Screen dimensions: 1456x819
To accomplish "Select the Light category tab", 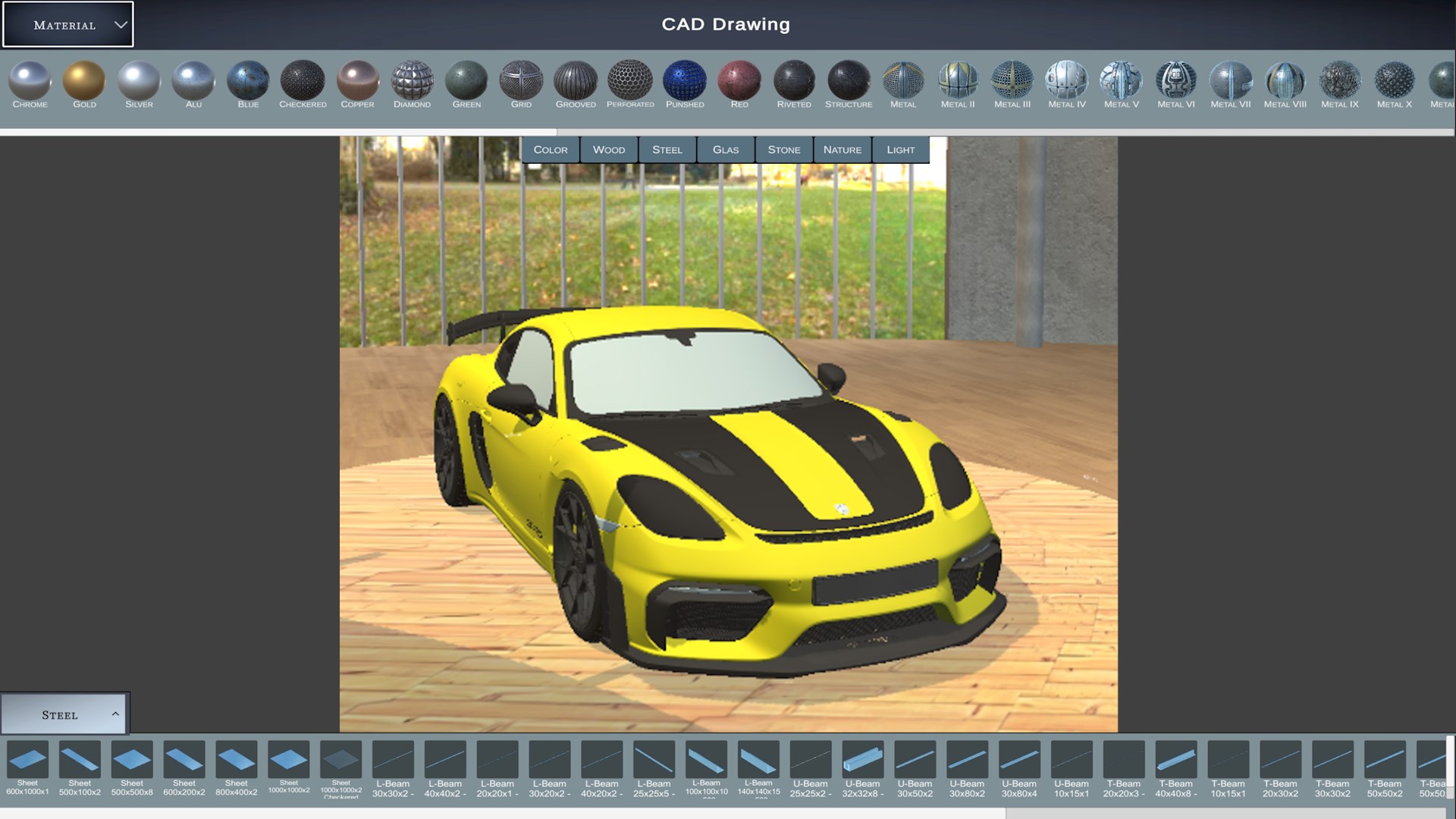I will [901, 149].
